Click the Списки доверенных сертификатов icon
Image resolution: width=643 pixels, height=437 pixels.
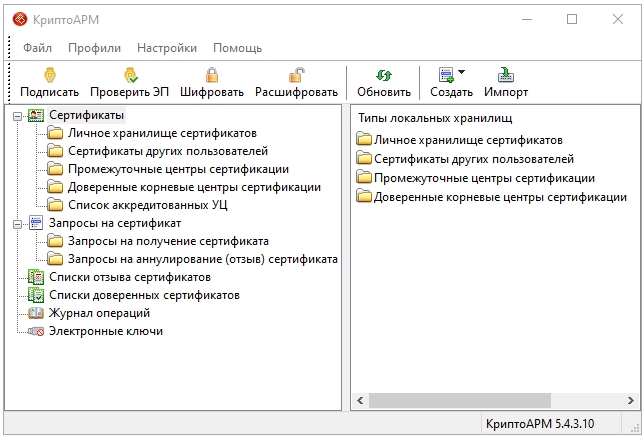click(36, 295)
